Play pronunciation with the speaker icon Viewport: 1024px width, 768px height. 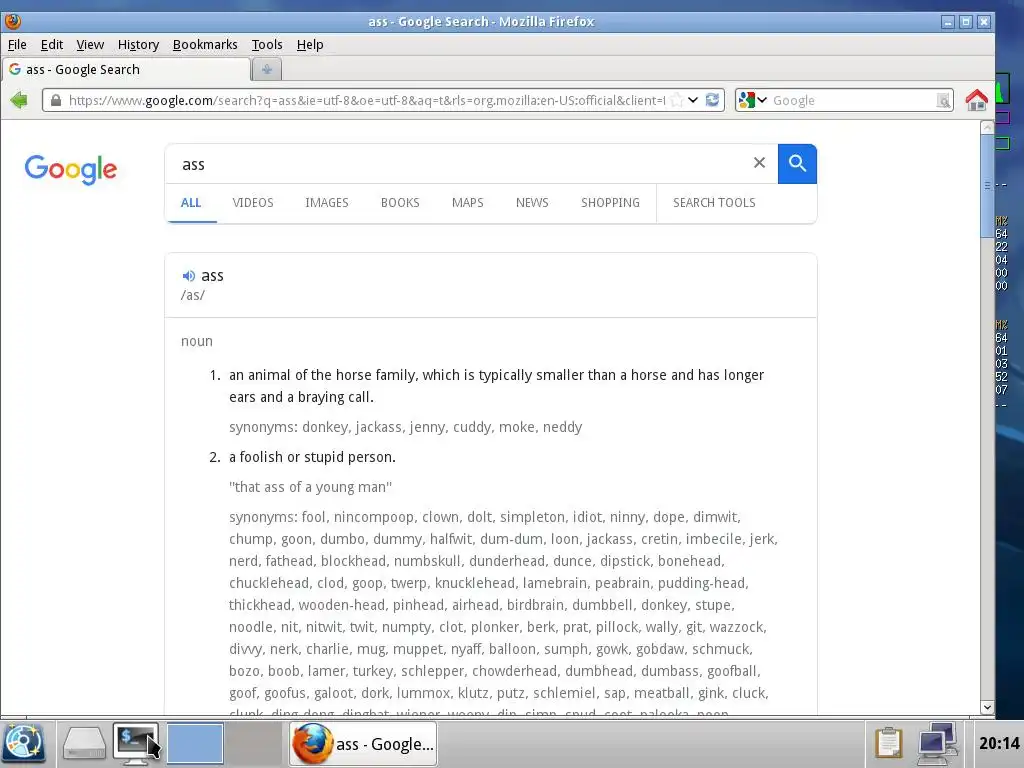[x=189, y=276]
